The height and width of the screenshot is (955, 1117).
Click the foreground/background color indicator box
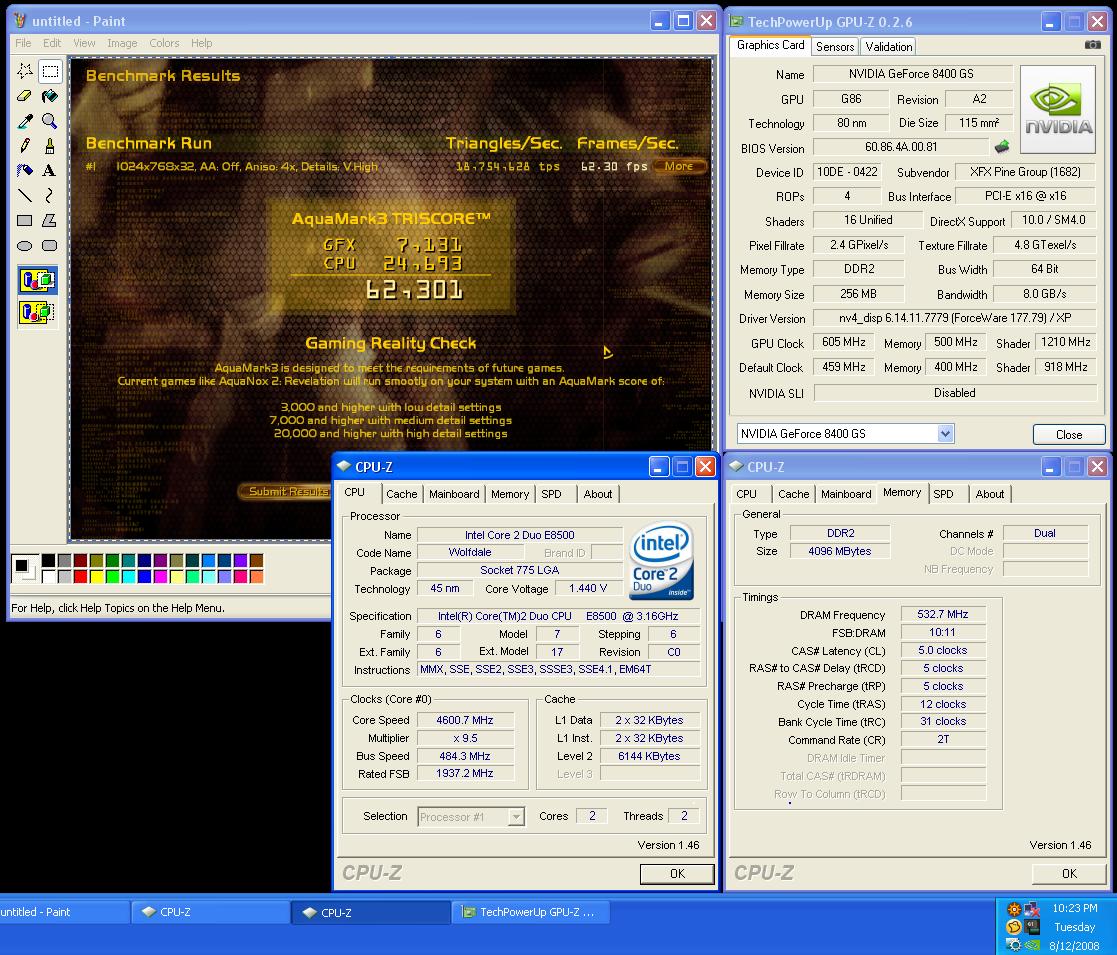(x=25, y=568)
